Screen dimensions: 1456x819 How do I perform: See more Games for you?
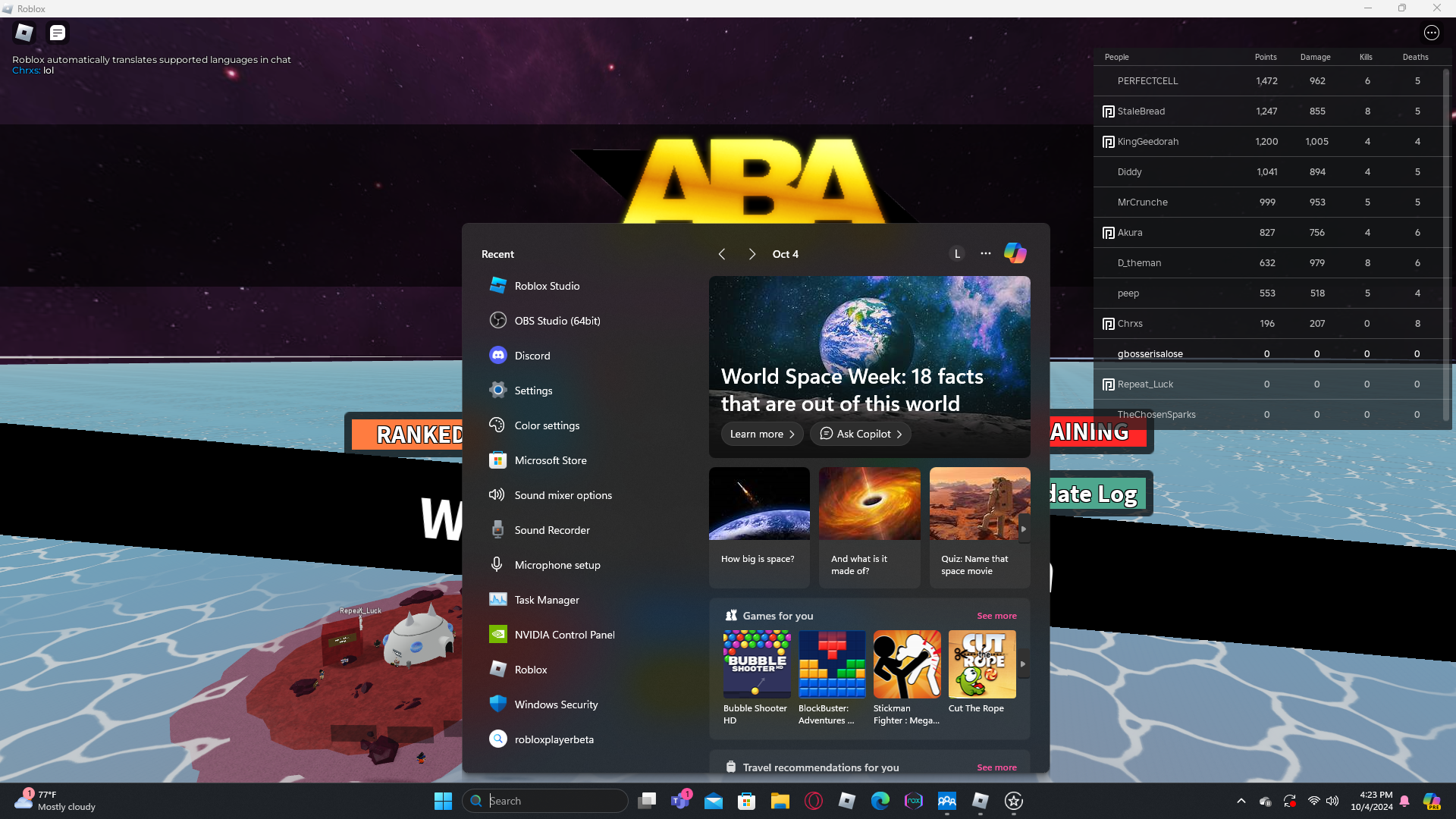(x=996, y=616)
